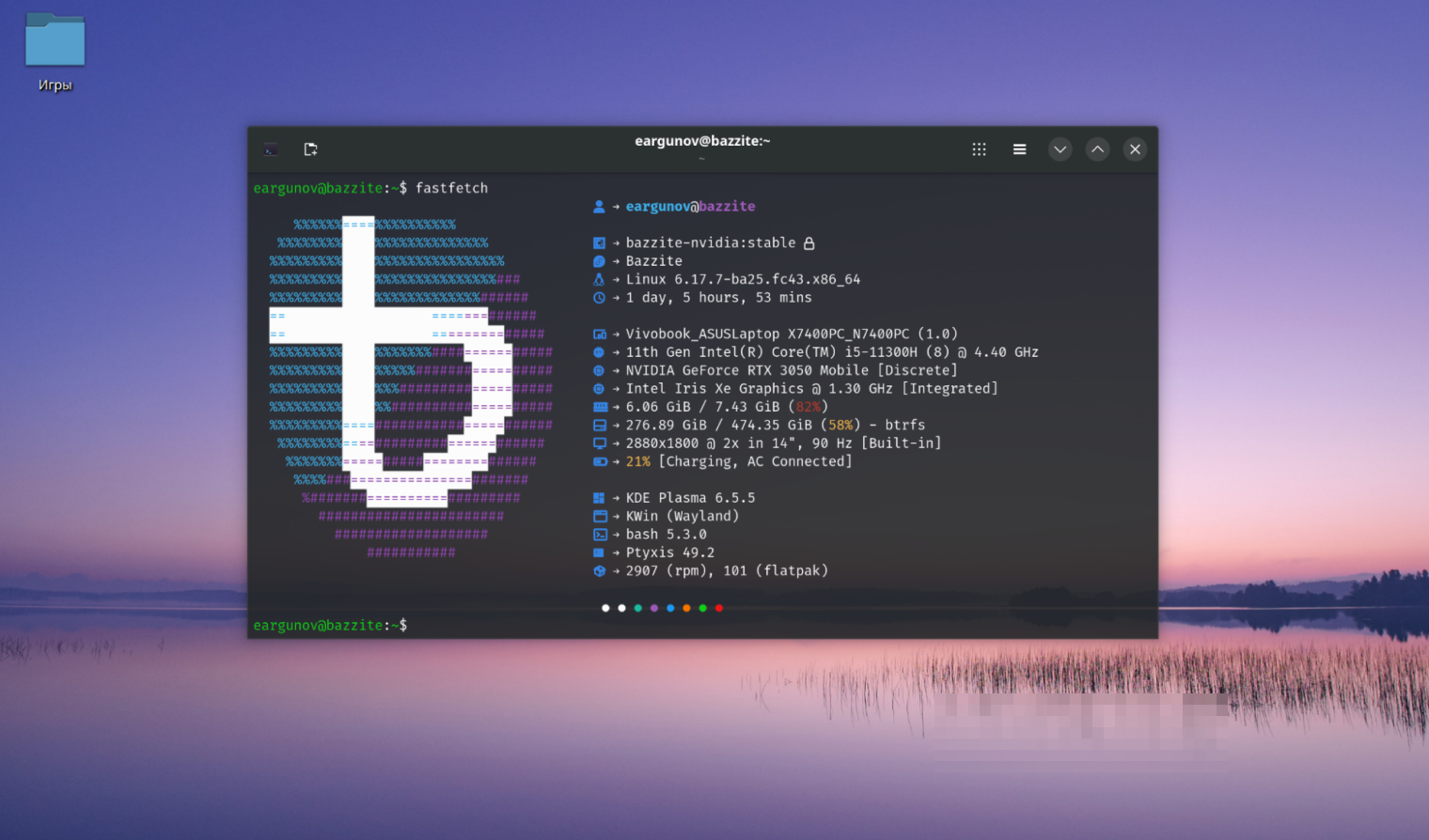Viewport: 1429px width, 840px height.
Task: Click the red color dot in the palette row
Action: pyautogui.click(x=719, y=608)
